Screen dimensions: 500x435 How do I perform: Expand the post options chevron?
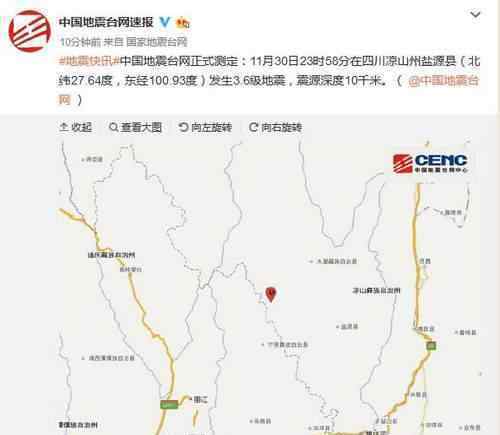pyautogui.click(x=475, y=14)
